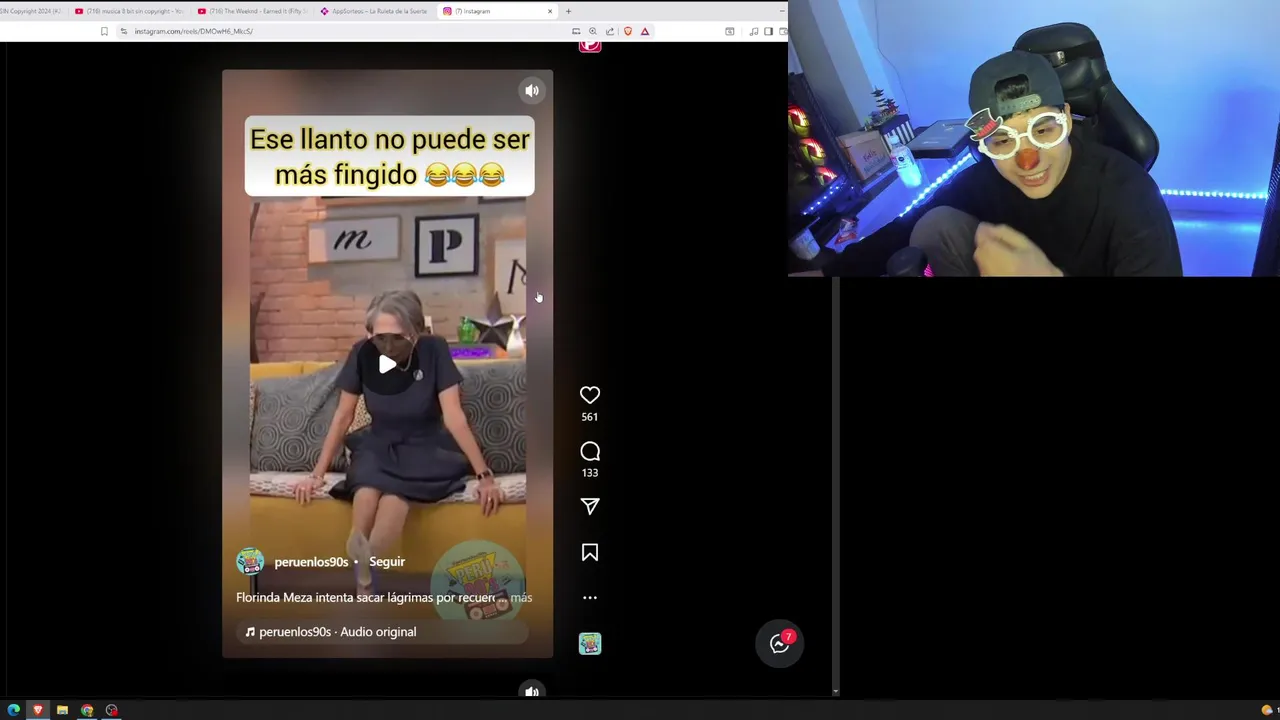The height and width of the screenshot is (720, 1280).
Task: Open Microsoft Edge from the taskbar
Action: [14, 710]
